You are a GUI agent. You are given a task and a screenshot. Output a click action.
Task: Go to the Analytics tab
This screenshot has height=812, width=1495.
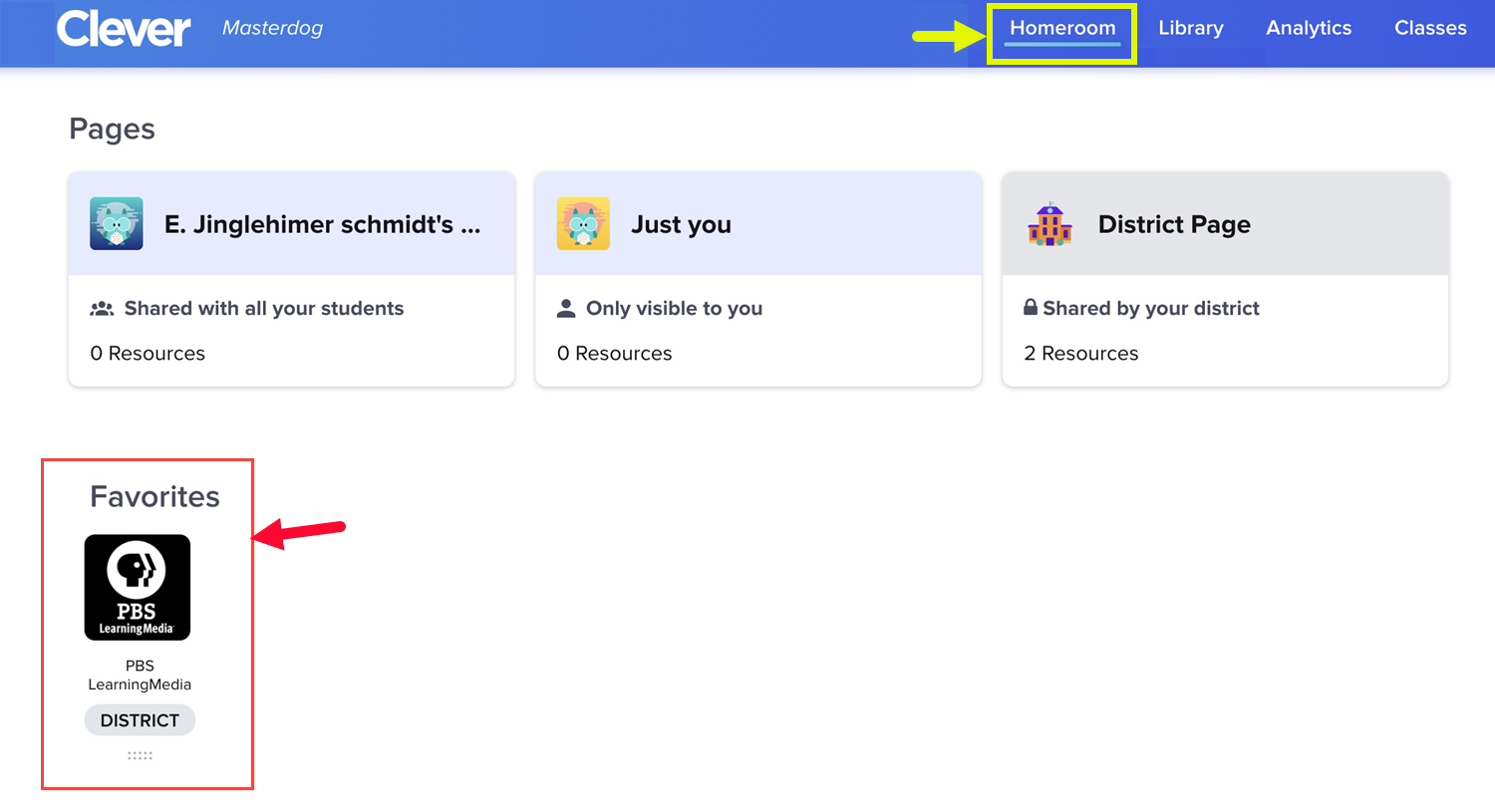click(x=1309, y=29)
